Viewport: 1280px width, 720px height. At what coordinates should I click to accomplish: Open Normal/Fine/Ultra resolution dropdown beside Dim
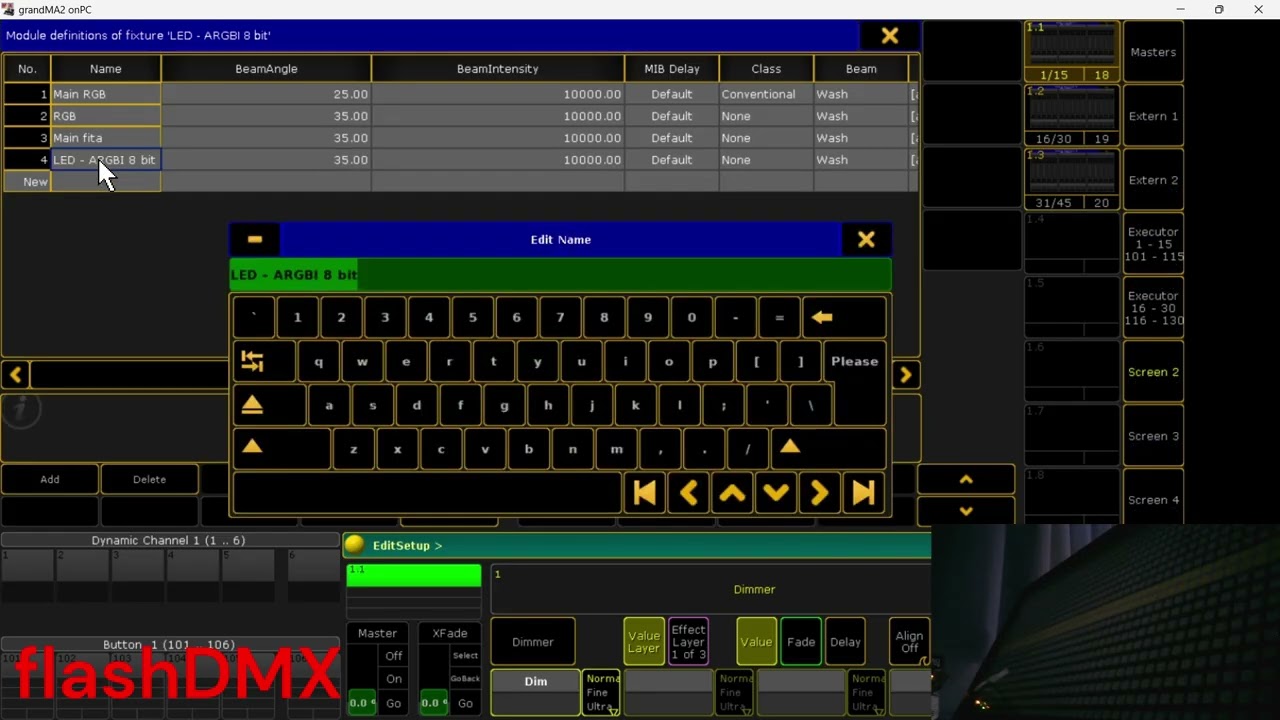point(601,692)
